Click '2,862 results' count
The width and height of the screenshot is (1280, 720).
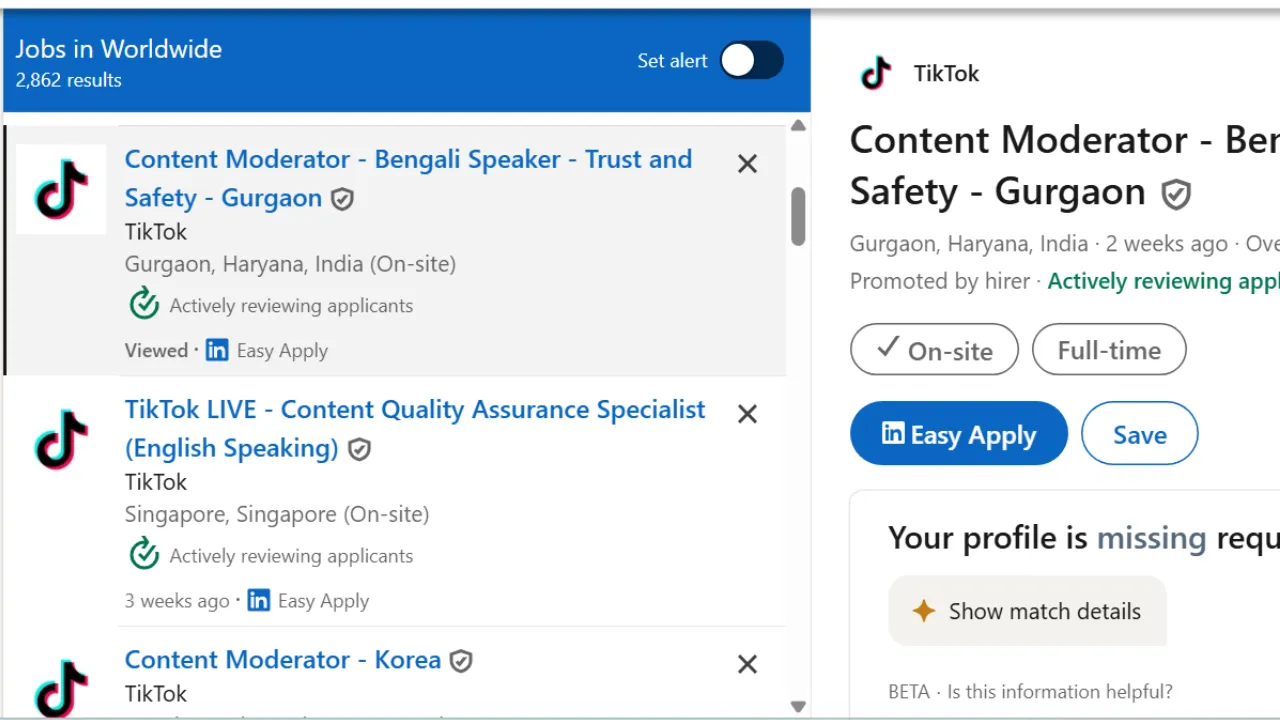69,80
